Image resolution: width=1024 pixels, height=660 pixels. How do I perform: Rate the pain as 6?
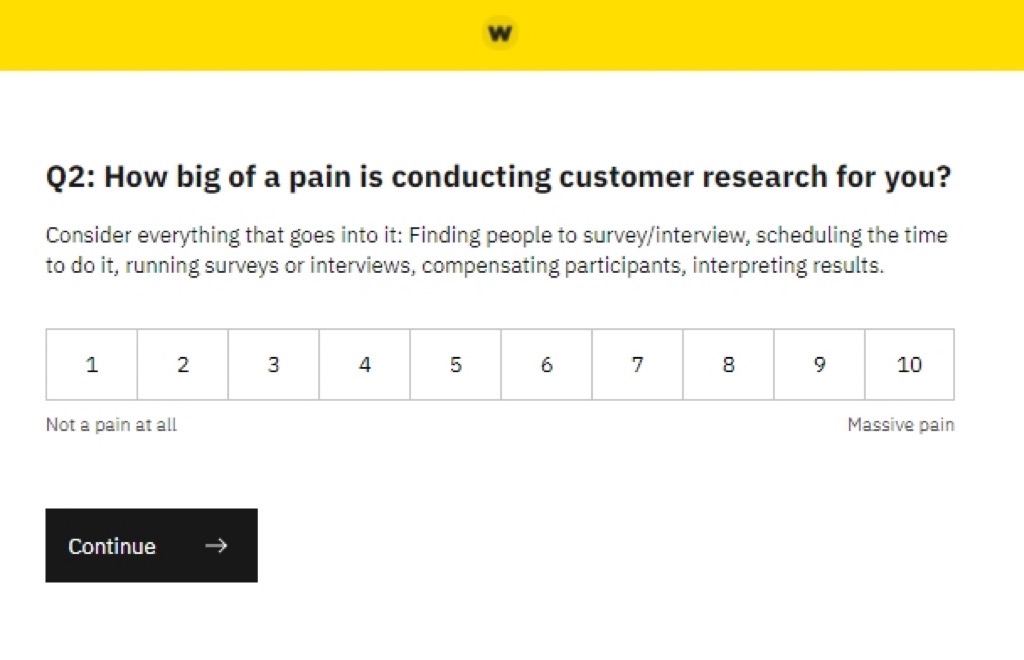click(547, 365)
